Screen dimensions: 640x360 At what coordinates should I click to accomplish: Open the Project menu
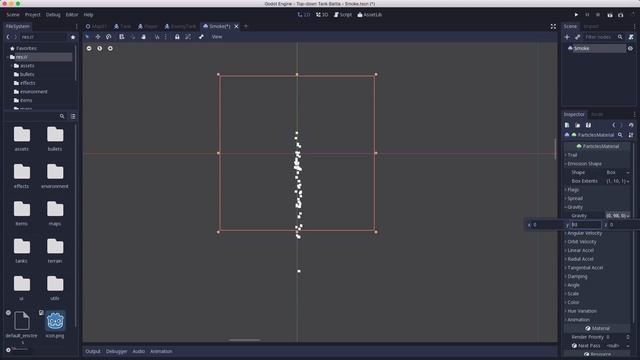click(33, 15)
